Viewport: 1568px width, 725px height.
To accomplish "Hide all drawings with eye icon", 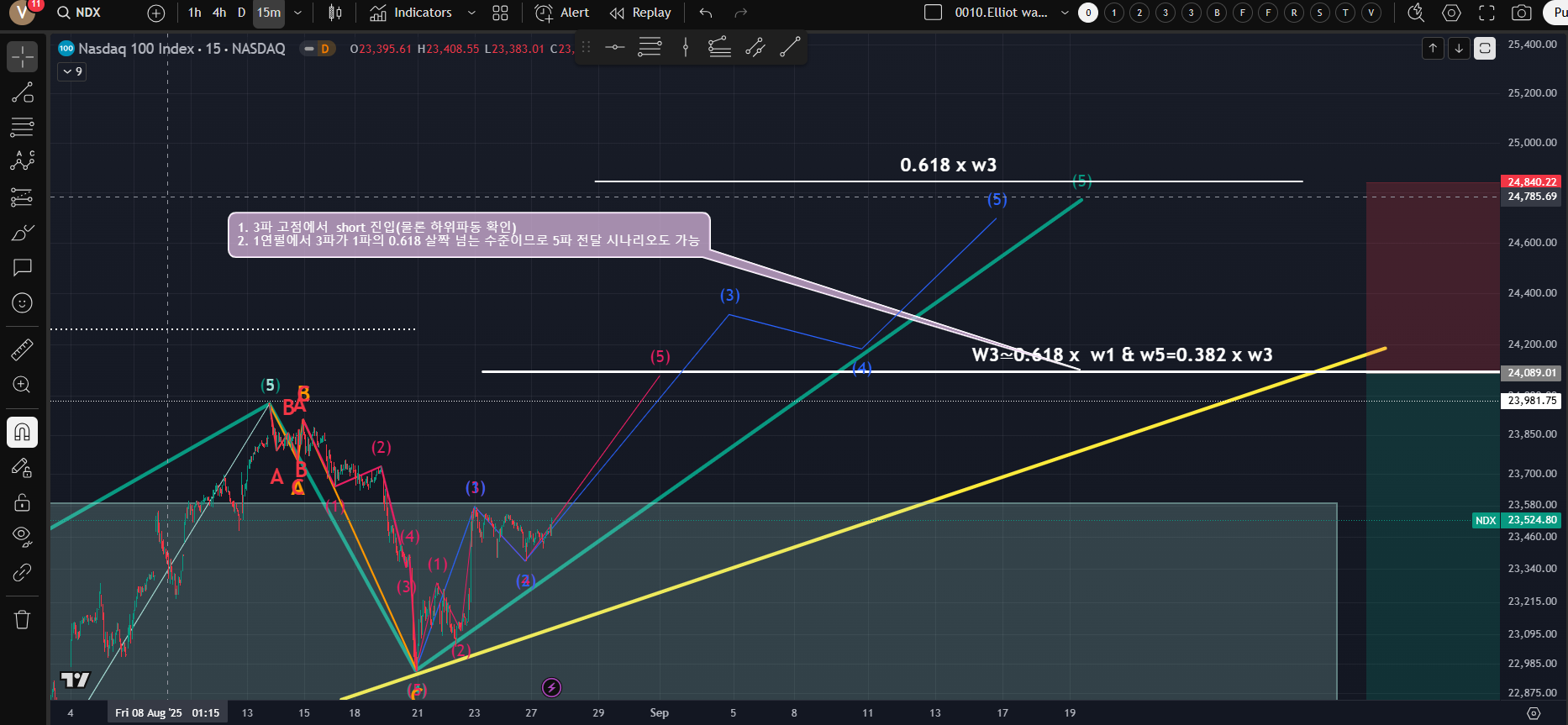I will click(x=23, y=536).
